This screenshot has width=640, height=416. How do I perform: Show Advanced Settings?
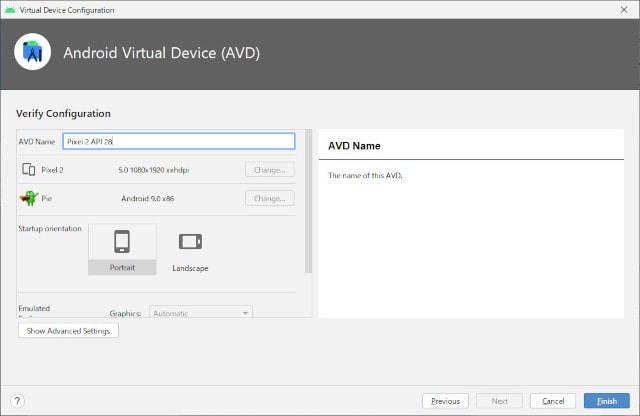tap(68, 331)
